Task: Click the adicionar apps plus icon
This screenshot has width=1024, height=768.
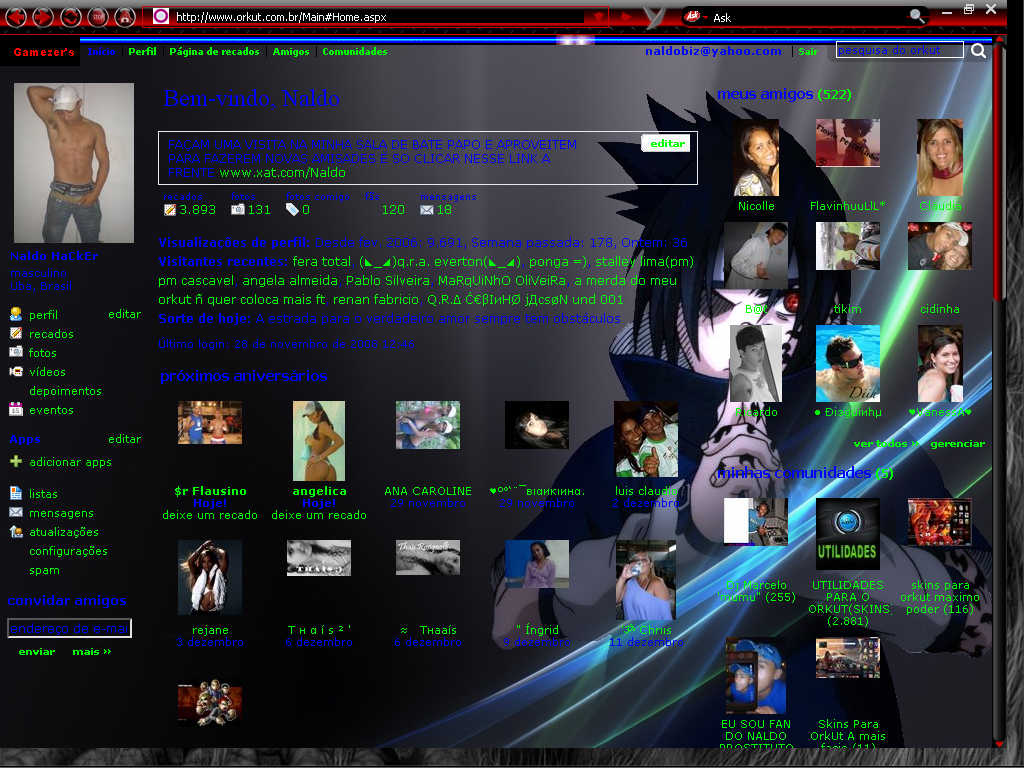Action: click(16, 461)
